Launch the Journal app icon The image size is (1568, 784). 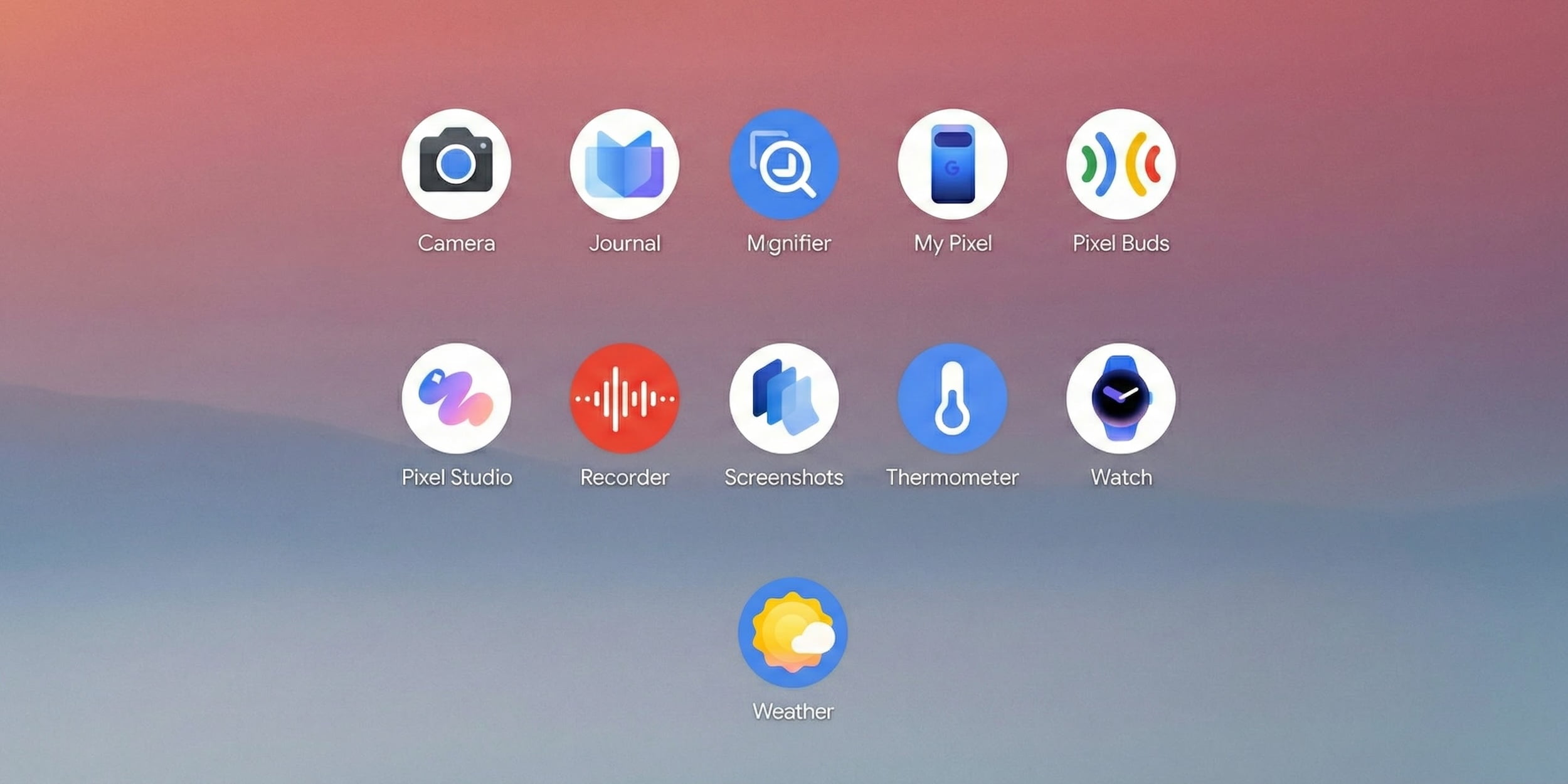pos(624,164)
